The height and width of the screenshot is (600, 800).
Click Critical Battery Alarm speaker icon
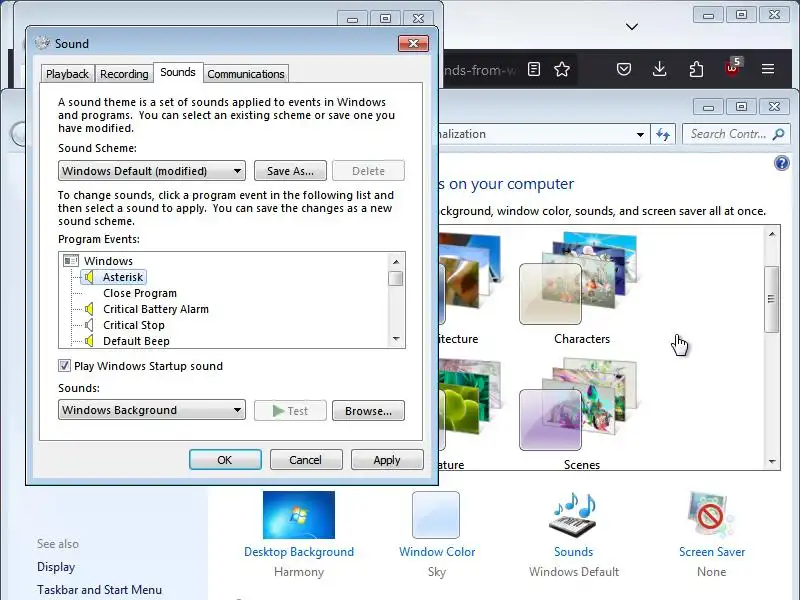pyautogui.click(x=89, y=309)
